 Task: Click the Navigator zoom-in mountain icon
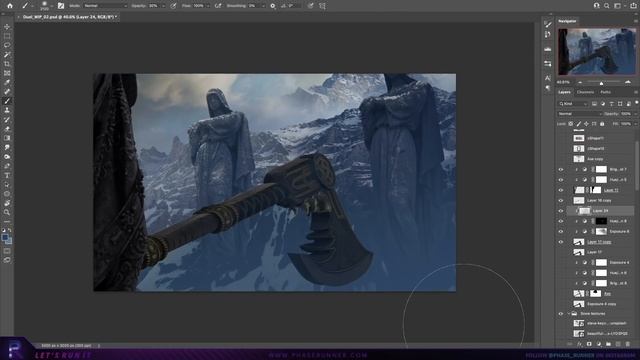coord(628,82)
